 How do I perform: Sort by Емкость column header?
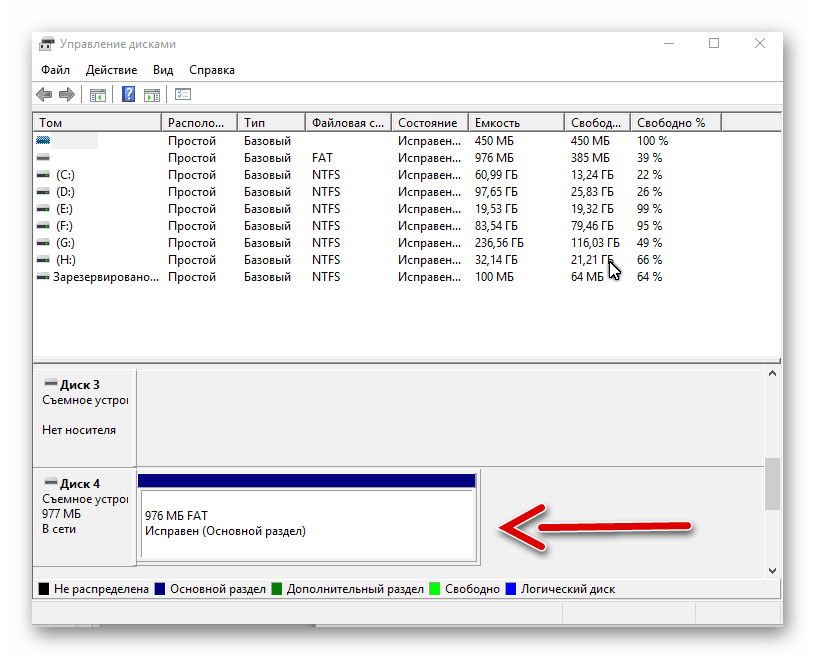coord(516,123)
